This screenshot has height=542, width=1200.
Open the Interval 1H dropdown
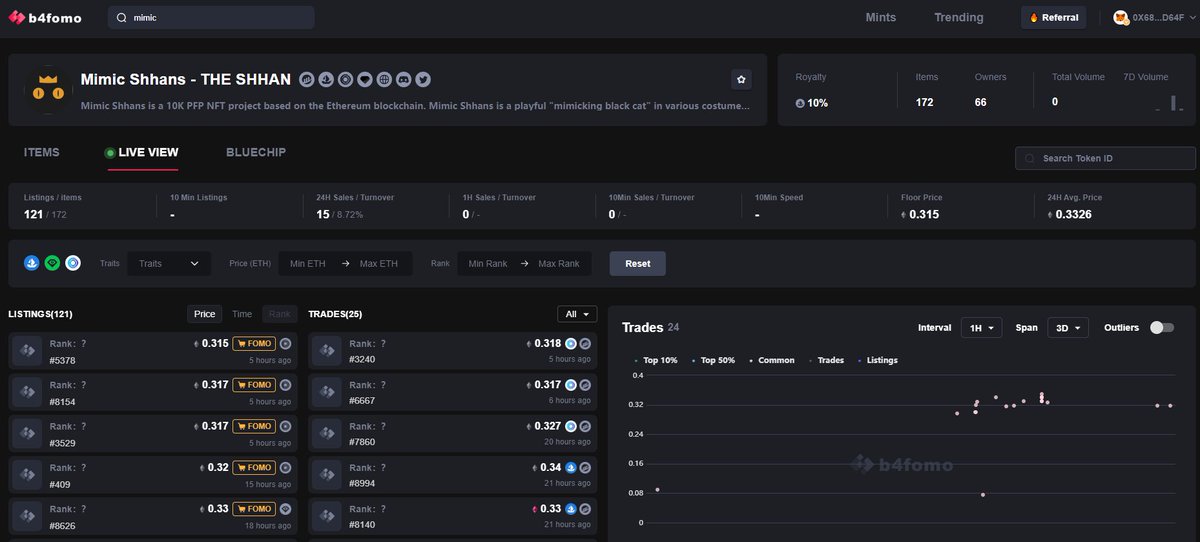click(981, 328)
